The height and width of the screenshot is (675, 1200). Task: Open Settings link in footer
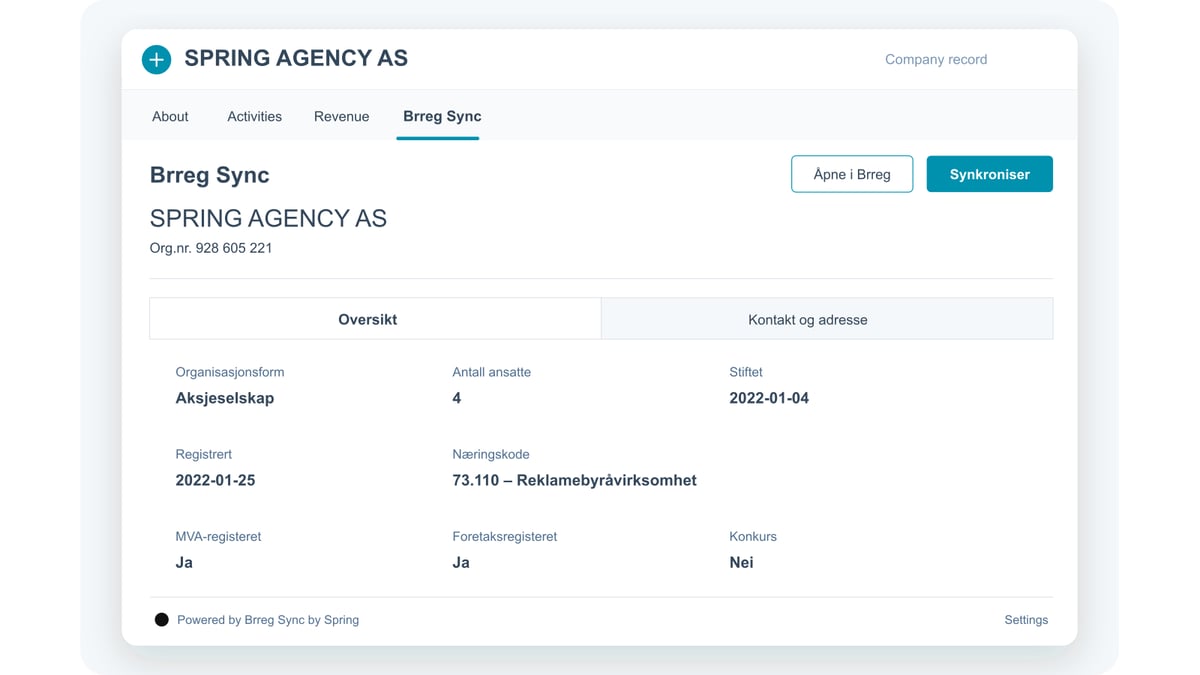[1026, 620]
